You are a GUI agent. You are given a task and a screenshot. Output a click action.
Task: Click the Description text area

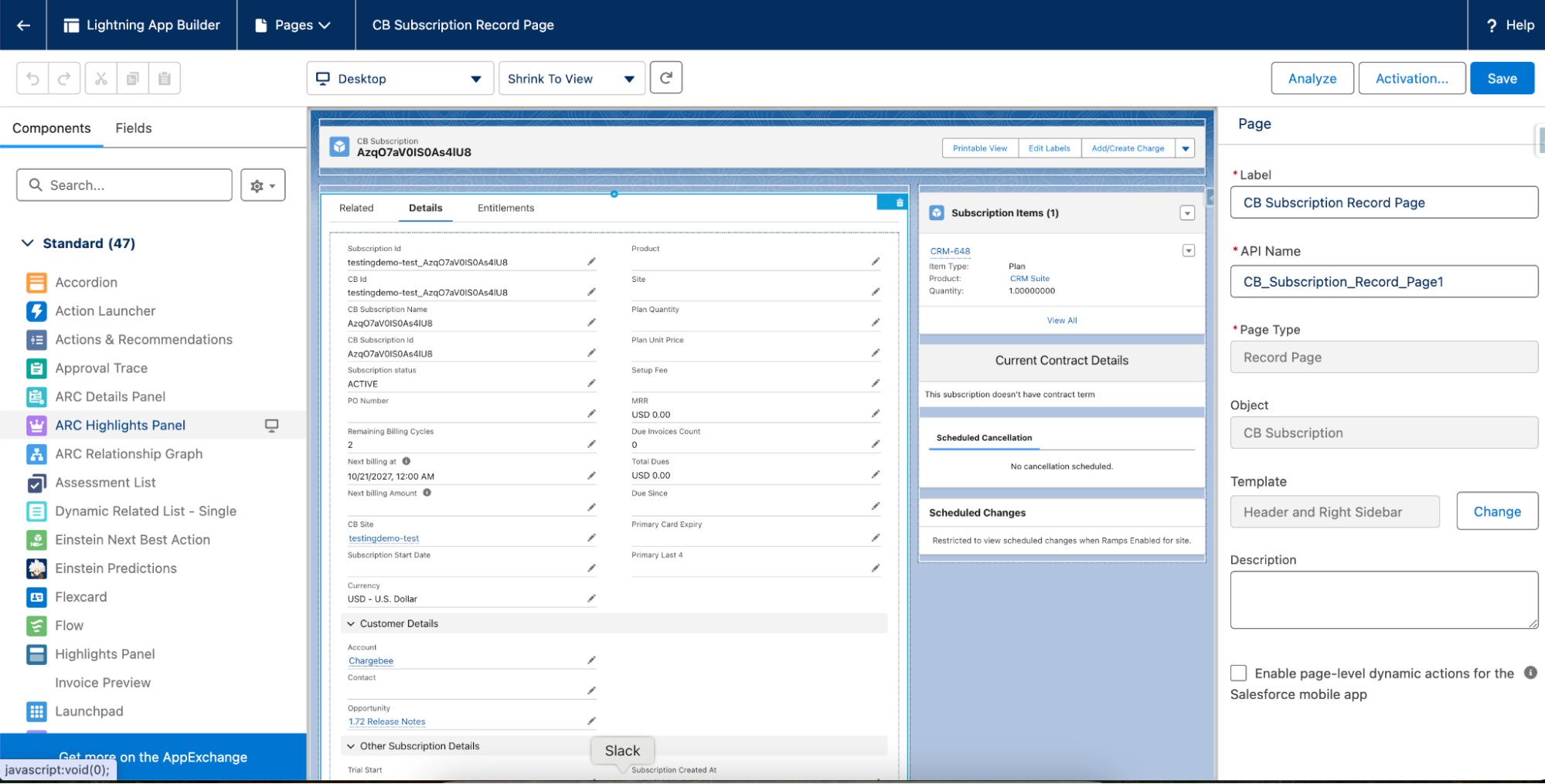click(1383, 599)
